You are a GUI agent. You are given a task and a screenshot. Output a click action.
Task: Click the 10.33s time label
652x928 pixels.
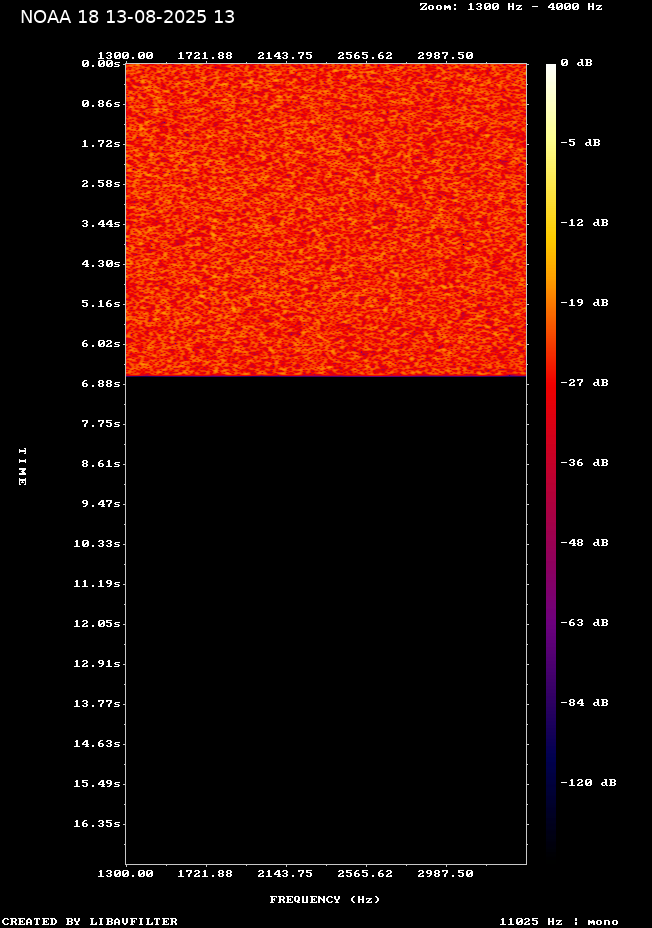[97, 544]
